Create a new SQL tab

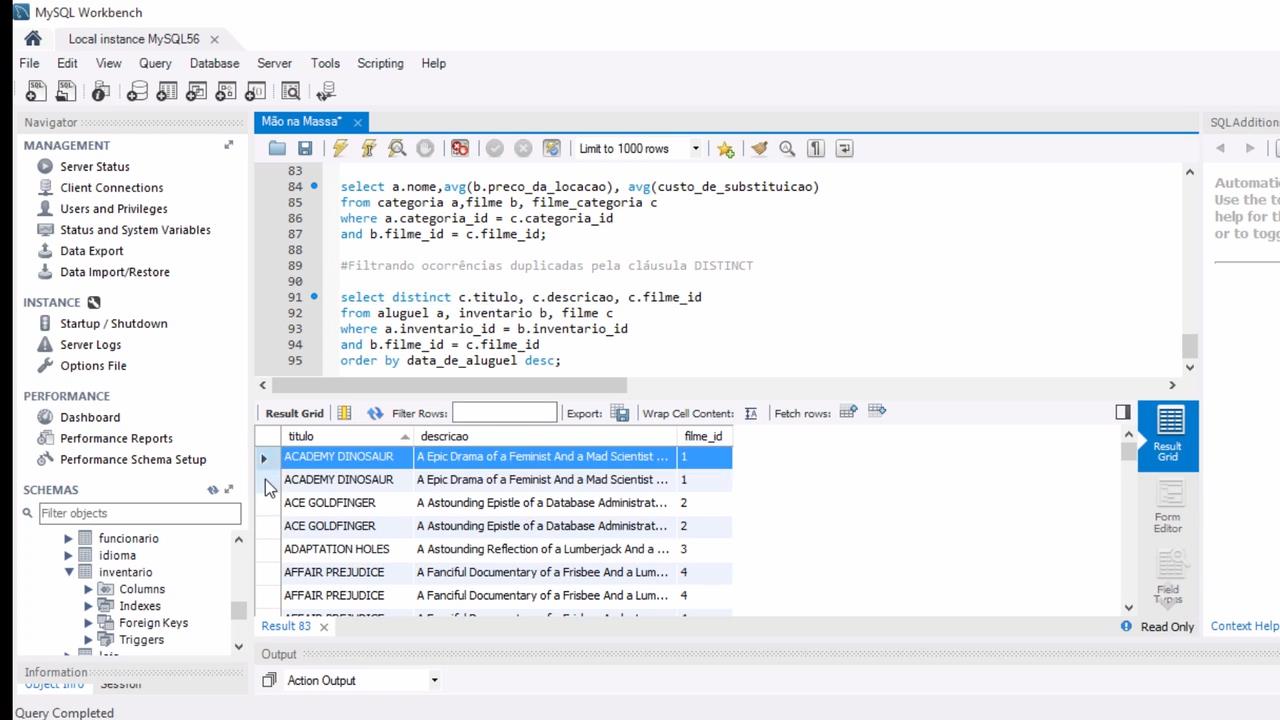click(x=35, y=92)
